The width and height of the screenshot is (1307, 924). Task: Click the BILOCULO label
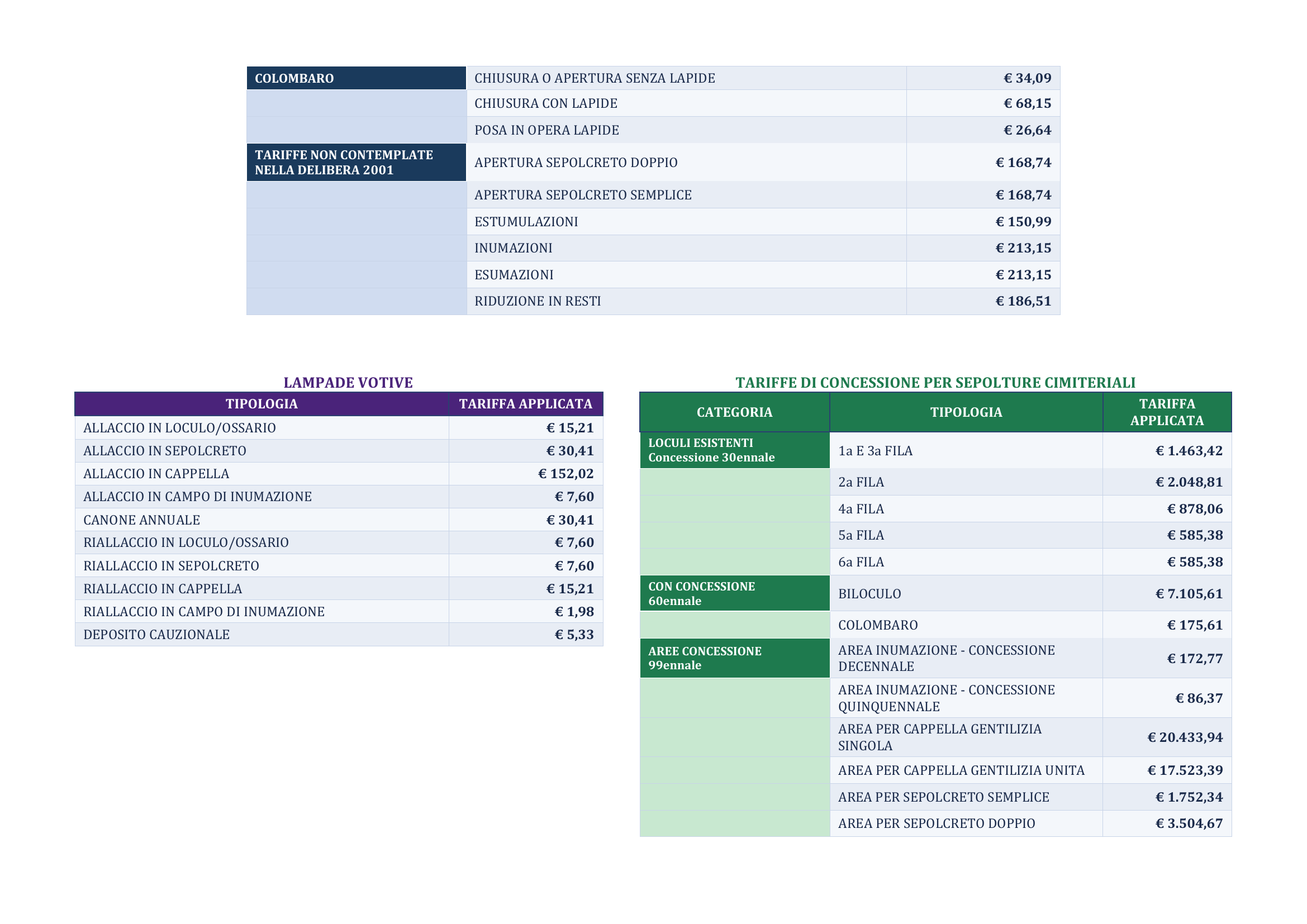(x=870, y=594)
